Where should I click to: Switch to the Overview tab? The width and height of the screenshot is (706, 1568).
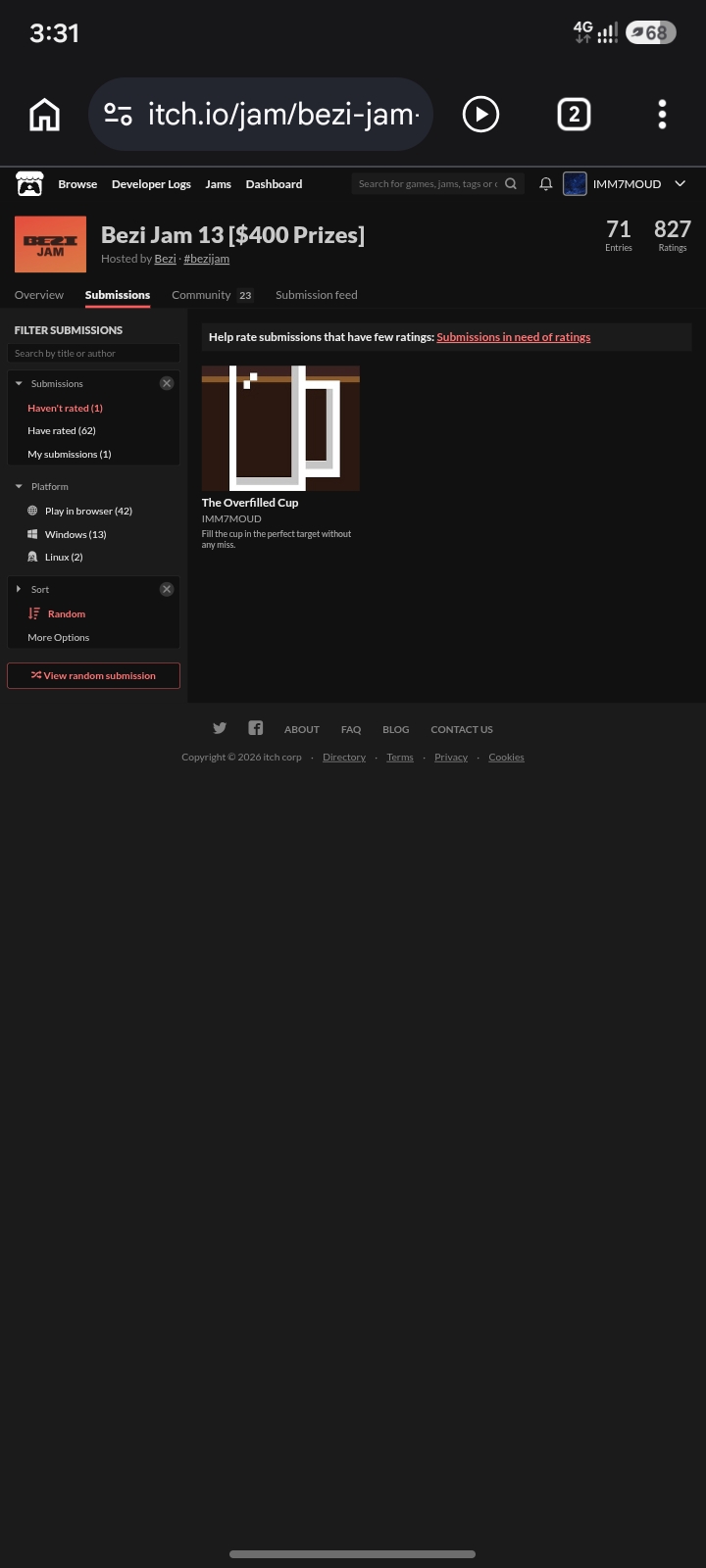point(39,295)
